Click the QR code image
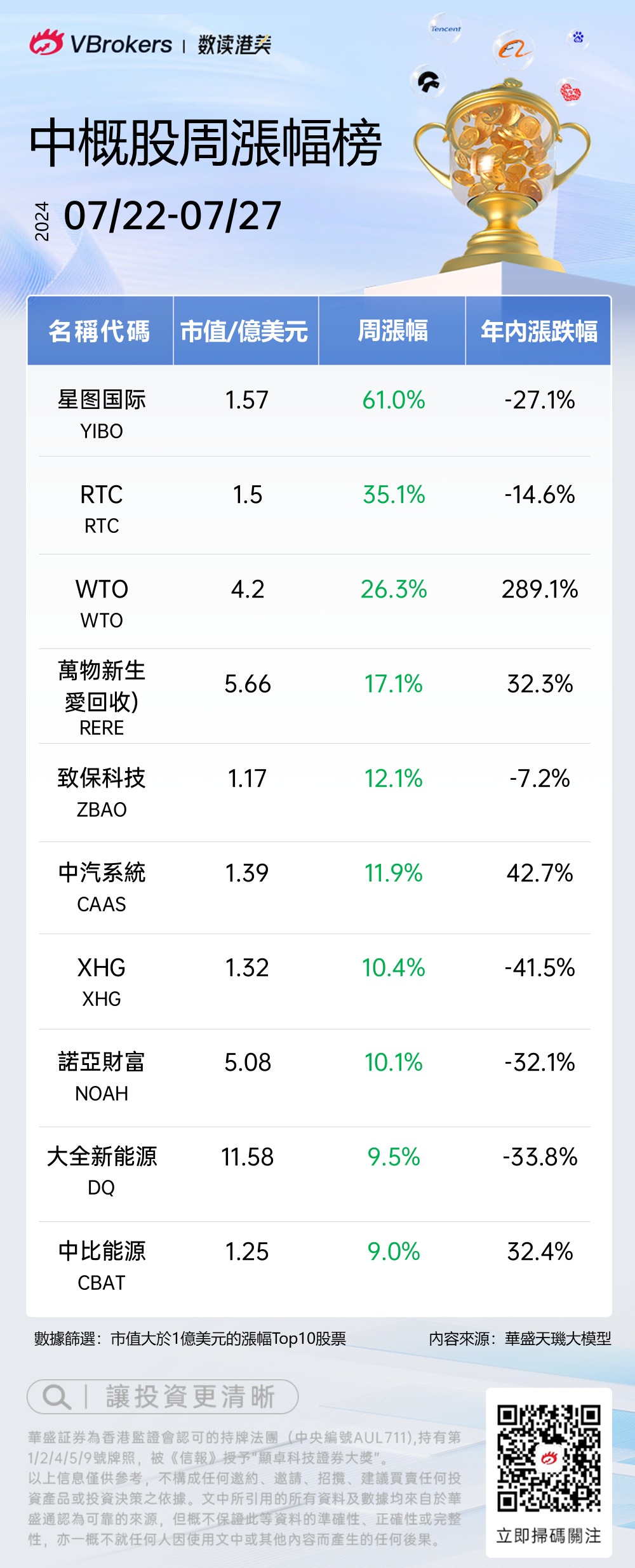 tap(549, 1458)
